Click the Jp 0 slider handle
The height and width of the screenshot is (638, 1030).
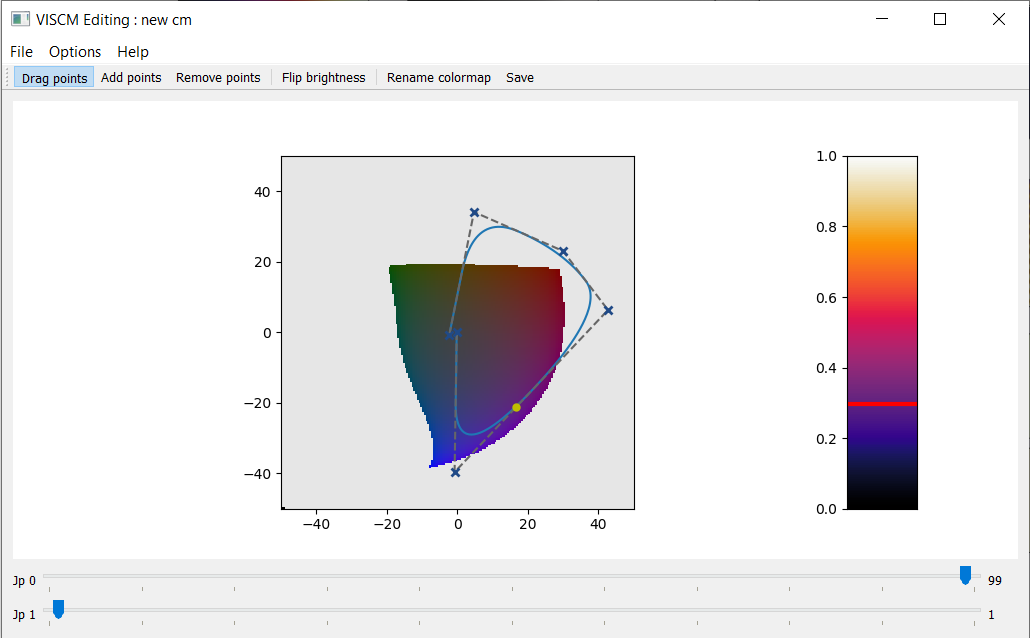(965, 575)
